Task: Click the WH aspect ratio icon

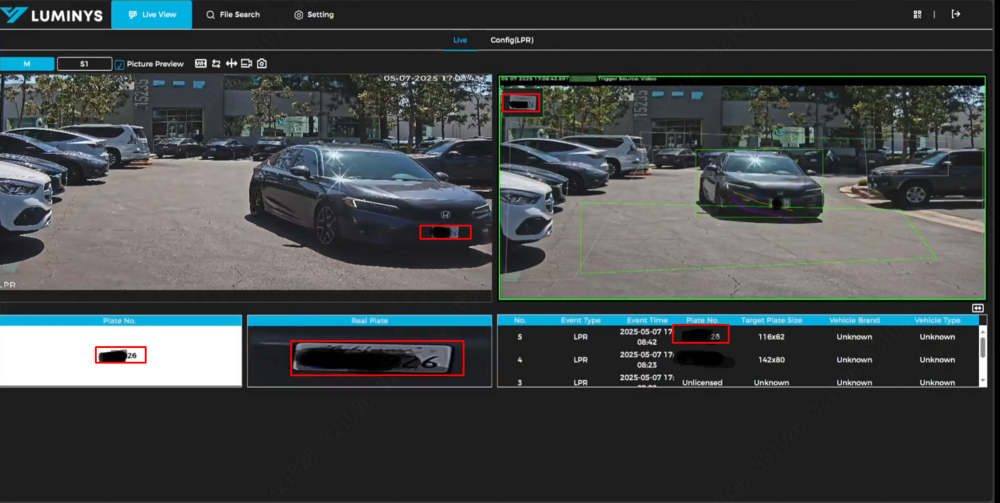Action: pyautogui.click(x=201, y=63)
